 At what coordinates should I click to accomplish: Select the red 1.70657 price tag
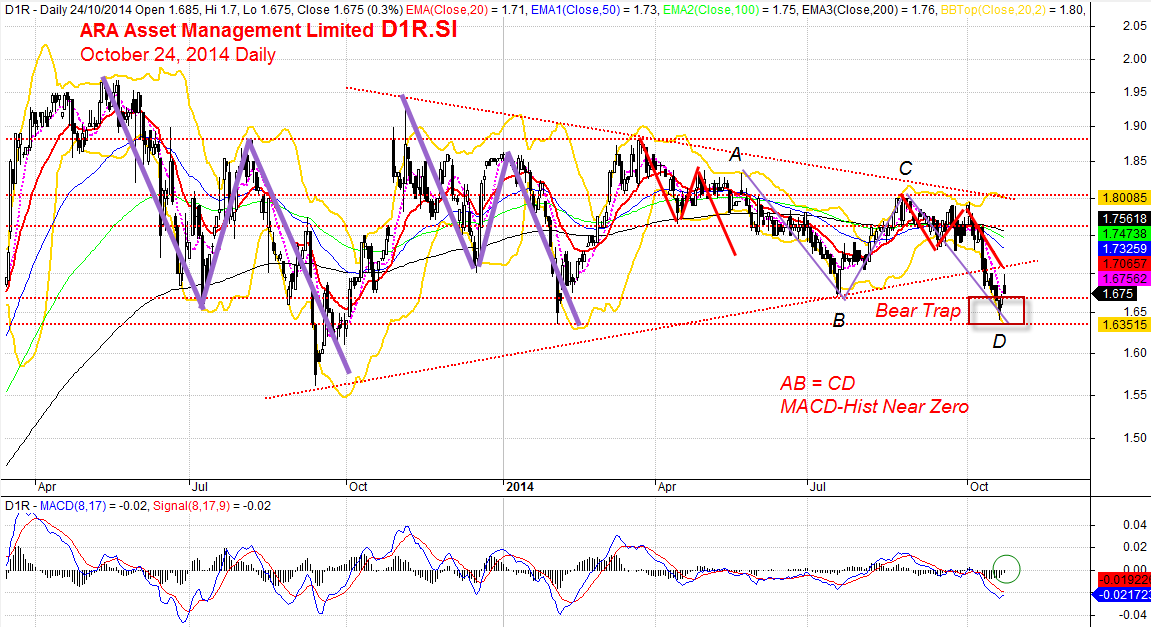point(1123,264)
